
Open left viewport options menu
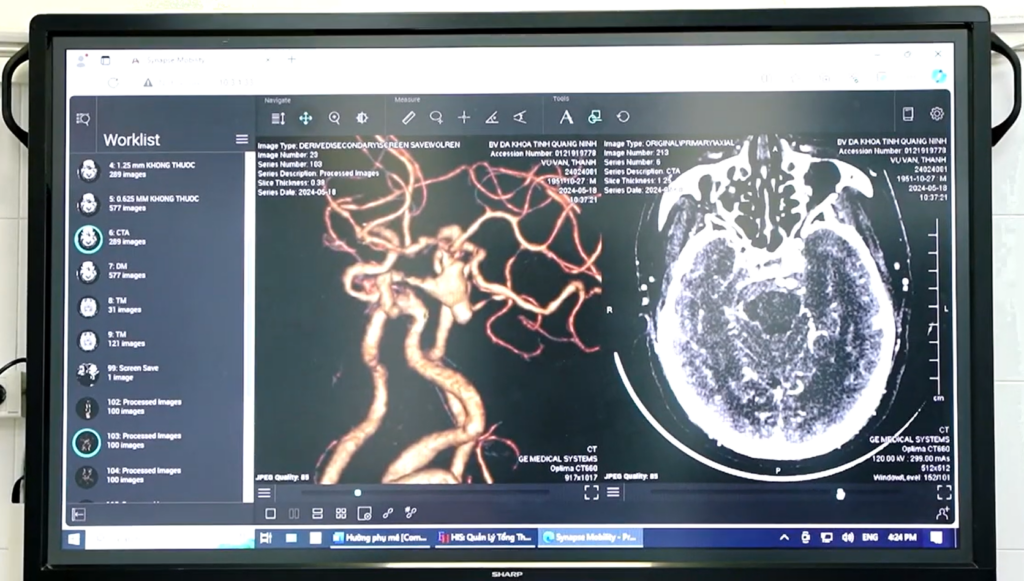click(264, 493)
